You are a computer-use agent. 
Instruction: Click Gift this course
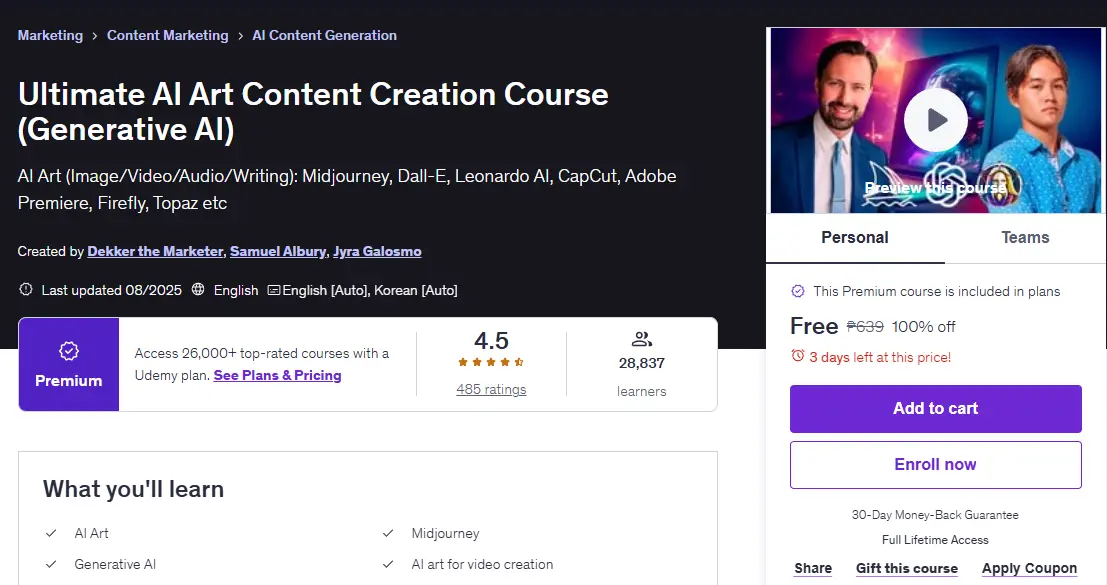point(906,568)
